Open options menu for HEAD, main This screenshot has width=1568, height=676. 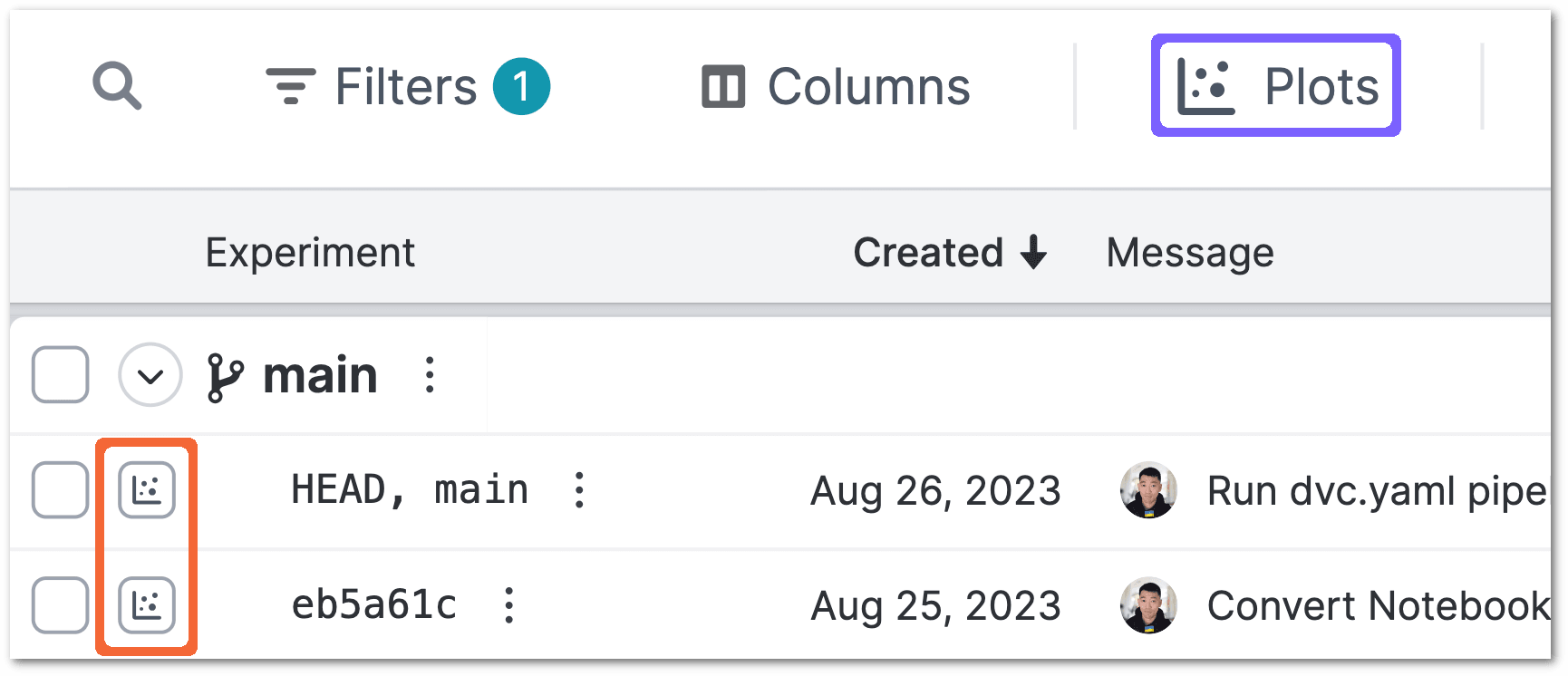click(579, 489)
